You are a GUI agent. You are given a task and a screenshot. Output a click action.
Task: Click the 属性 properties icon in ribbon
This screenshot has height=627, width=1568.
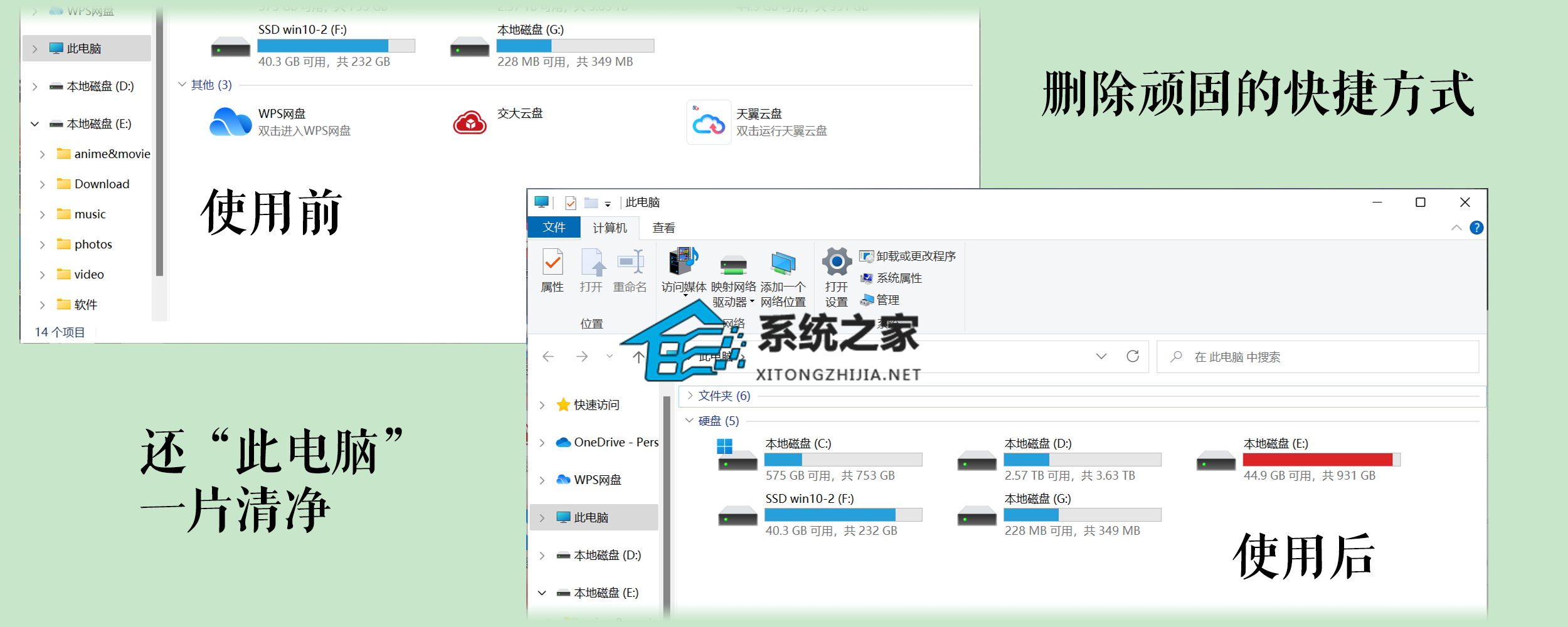(x=553, y=263)
